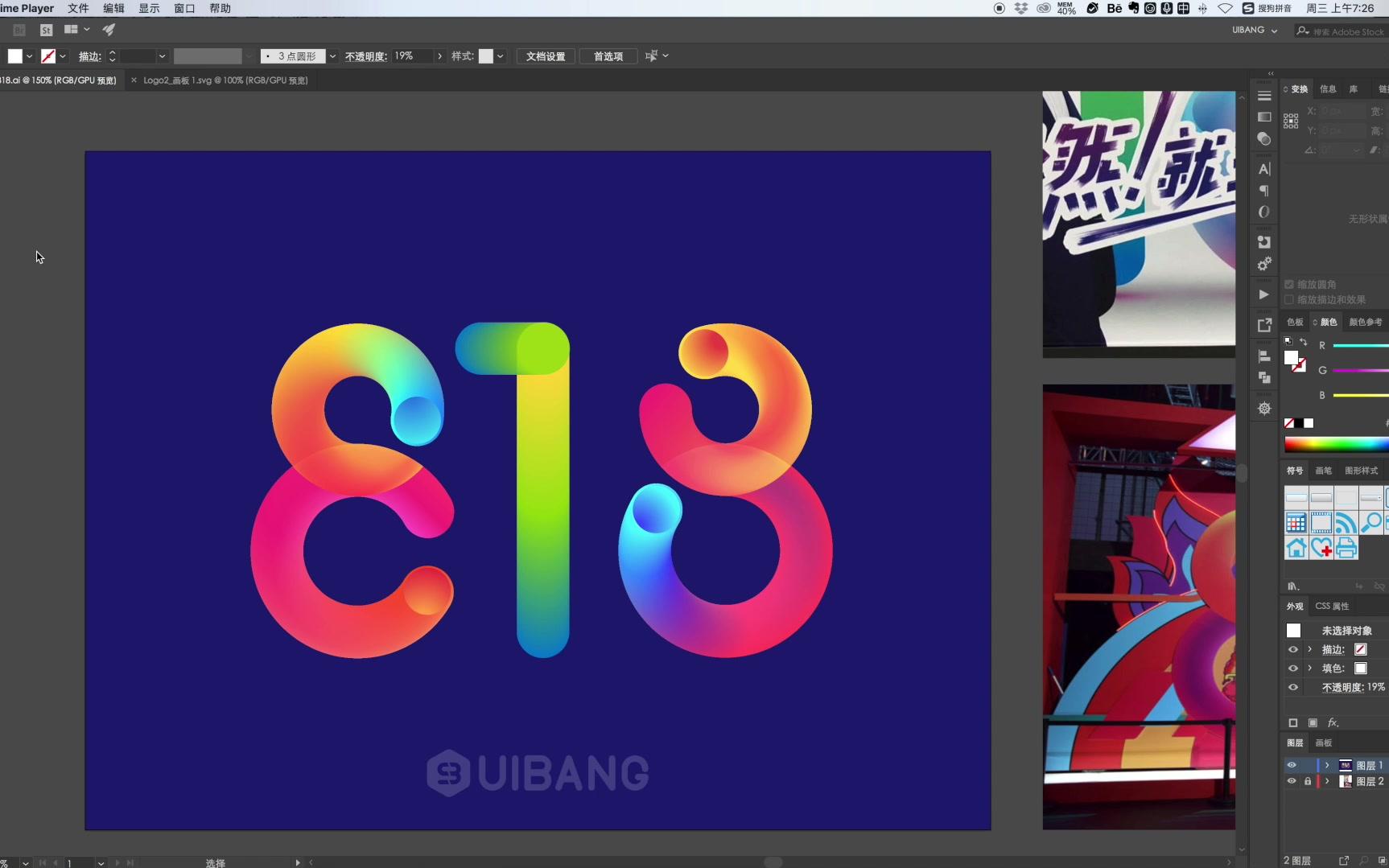Open the 文件 menu
Screen dimensions: 1389x868
point(78,8)
